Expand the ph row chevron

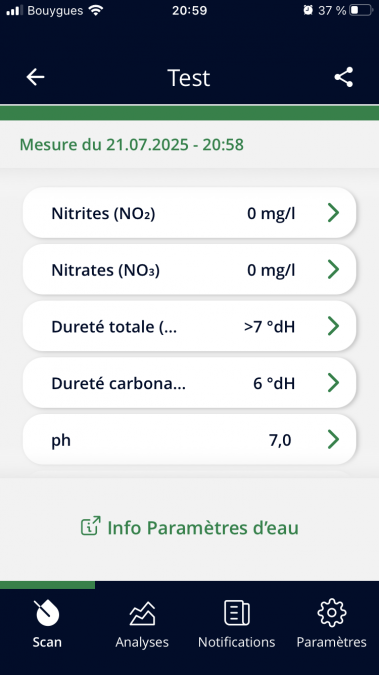click(x=333, y=440)
